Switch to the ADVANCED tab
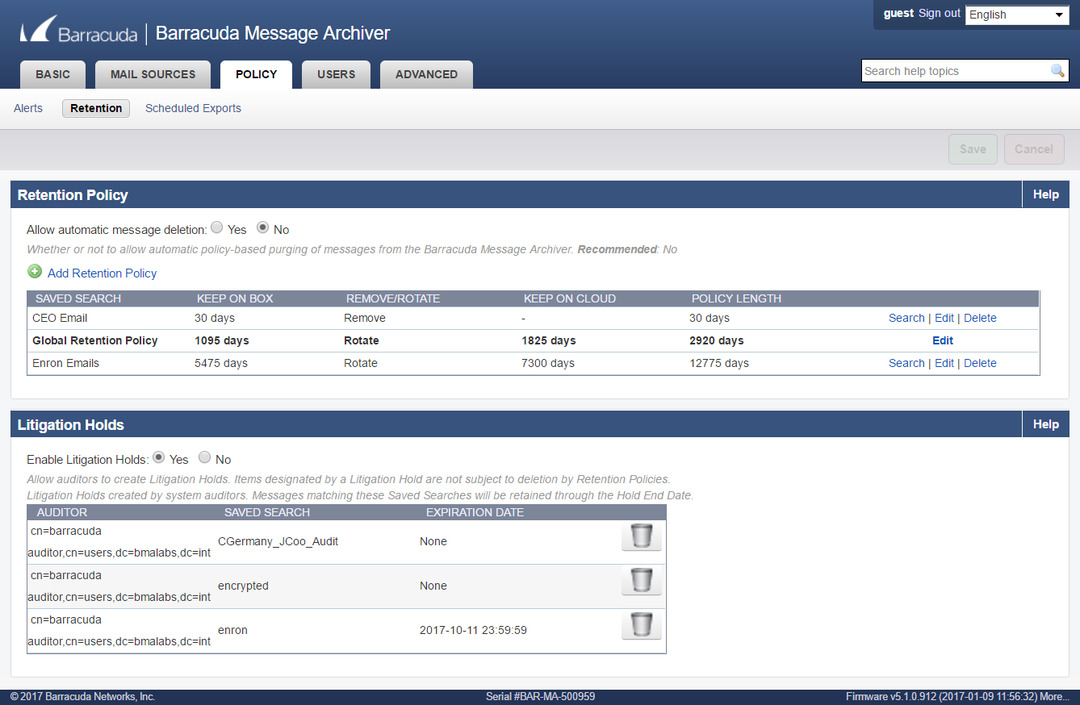 pos(426,74)
